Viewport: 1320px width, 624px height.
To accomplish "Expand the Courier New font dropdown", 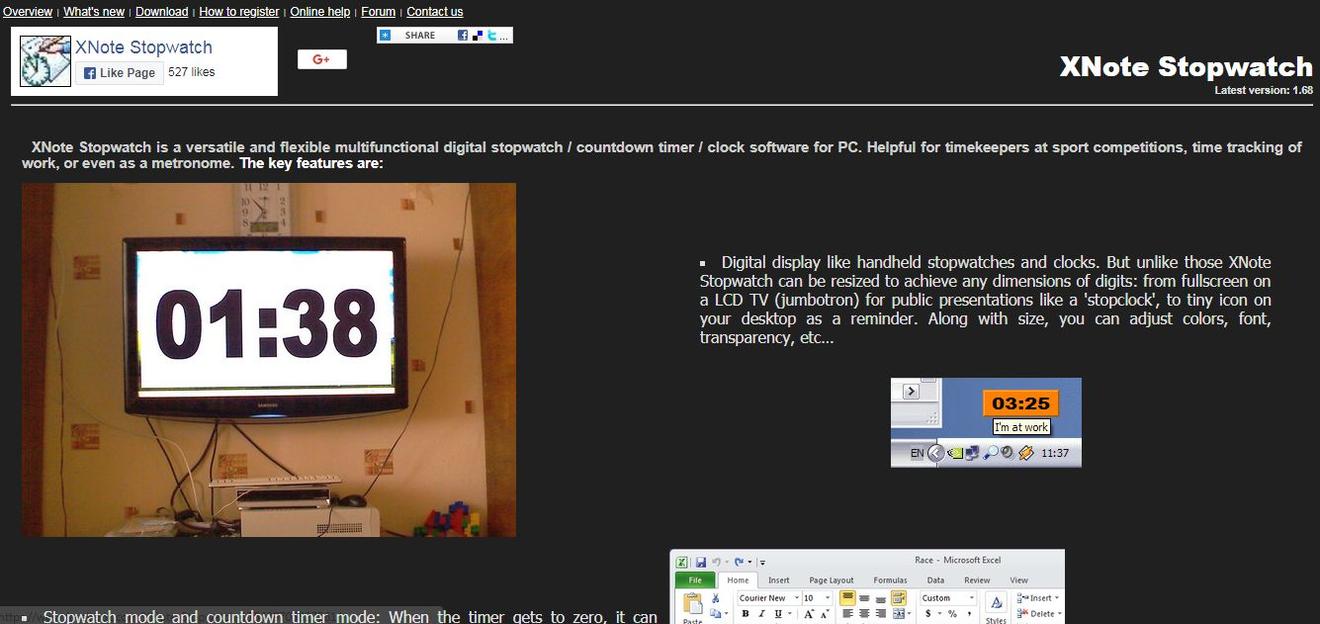I will pyautogui.click(x=796, y=598).
